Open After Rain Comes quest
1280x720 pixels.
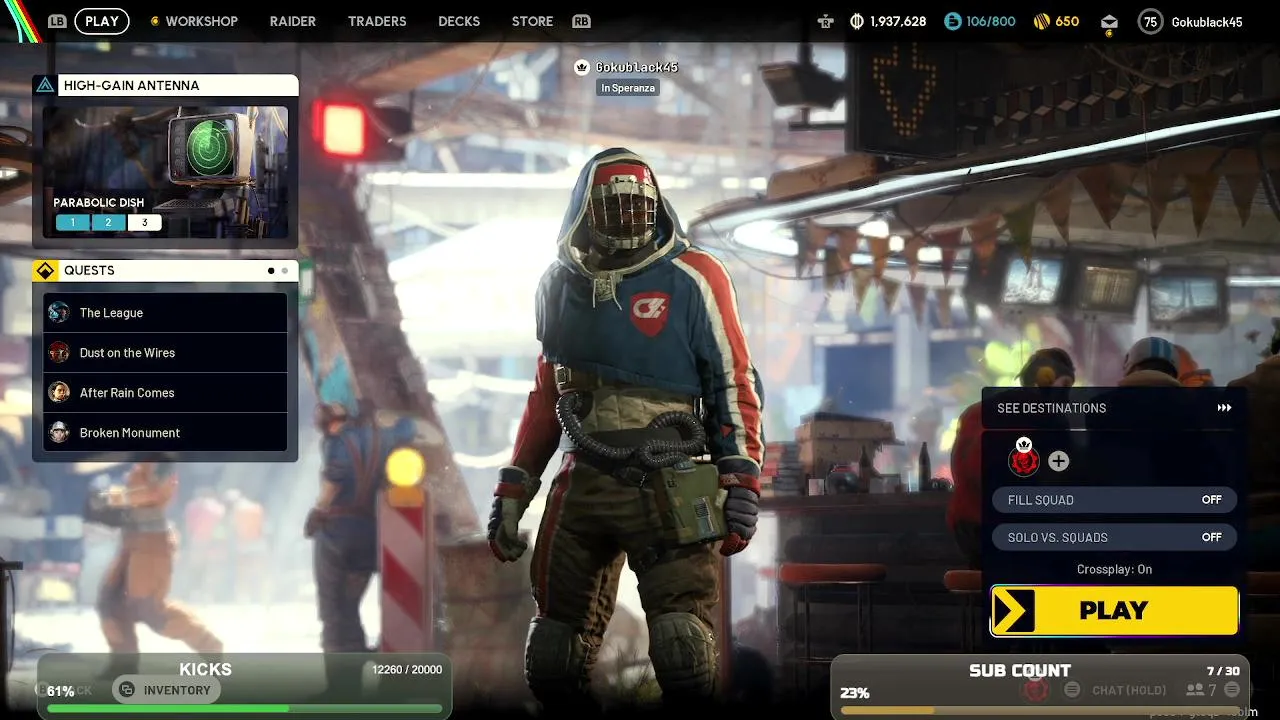click(x=165, y=392)
